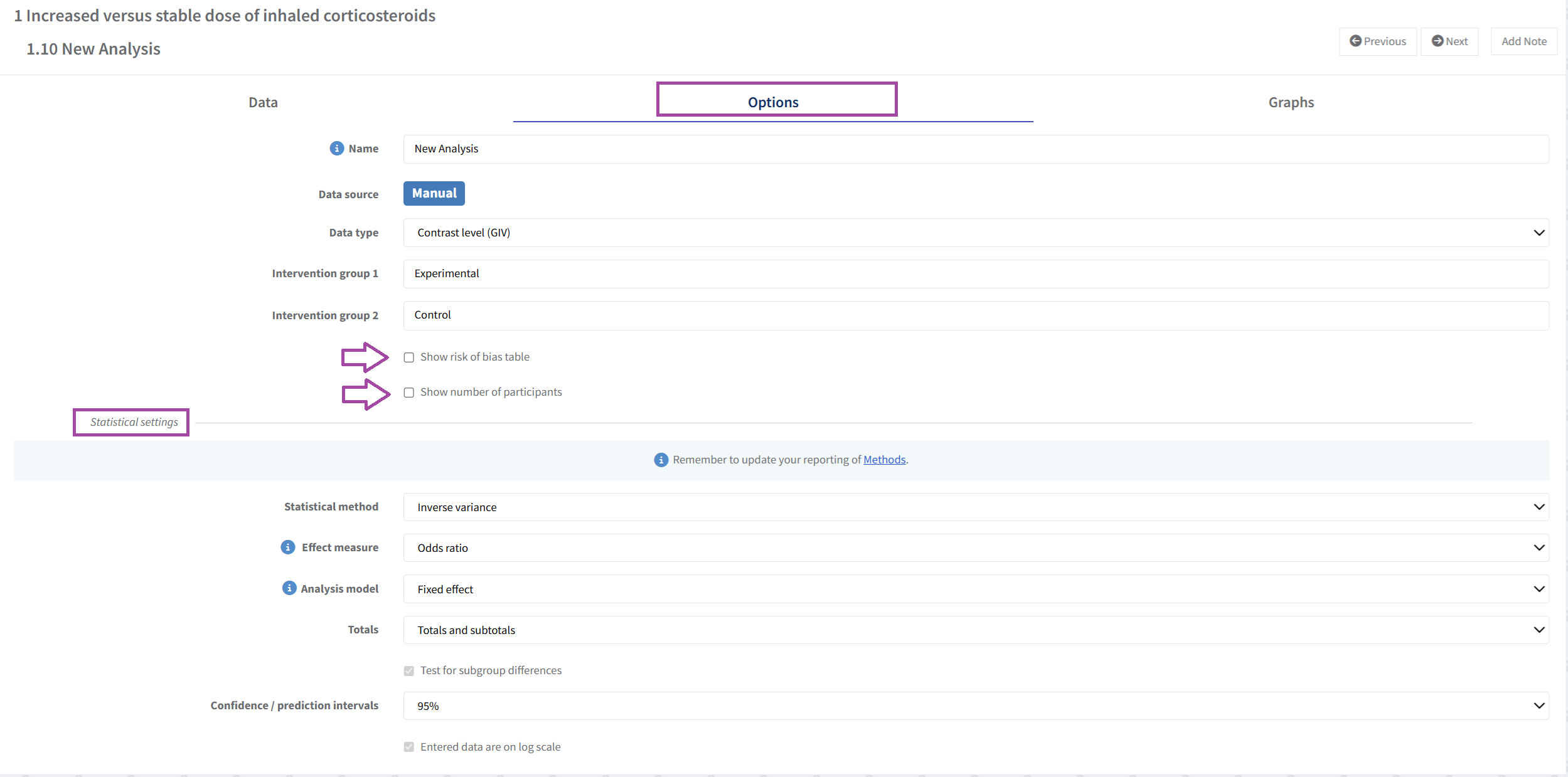This screenshot has height=777, width=1568.
Task: Open the Data type dropdown
Action: (976, 233)
